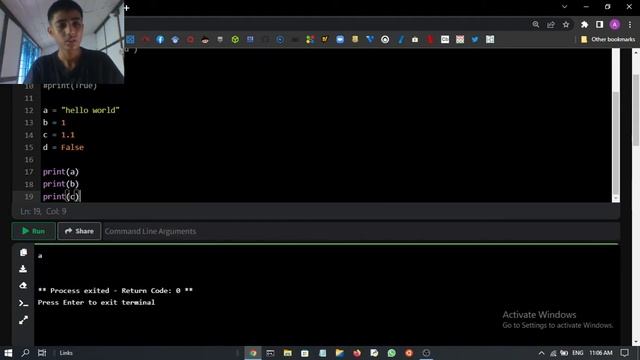This screenshot has height=360, width=640.
Task: Switch to Chrome in the taskbar
Action: [253, 353]
